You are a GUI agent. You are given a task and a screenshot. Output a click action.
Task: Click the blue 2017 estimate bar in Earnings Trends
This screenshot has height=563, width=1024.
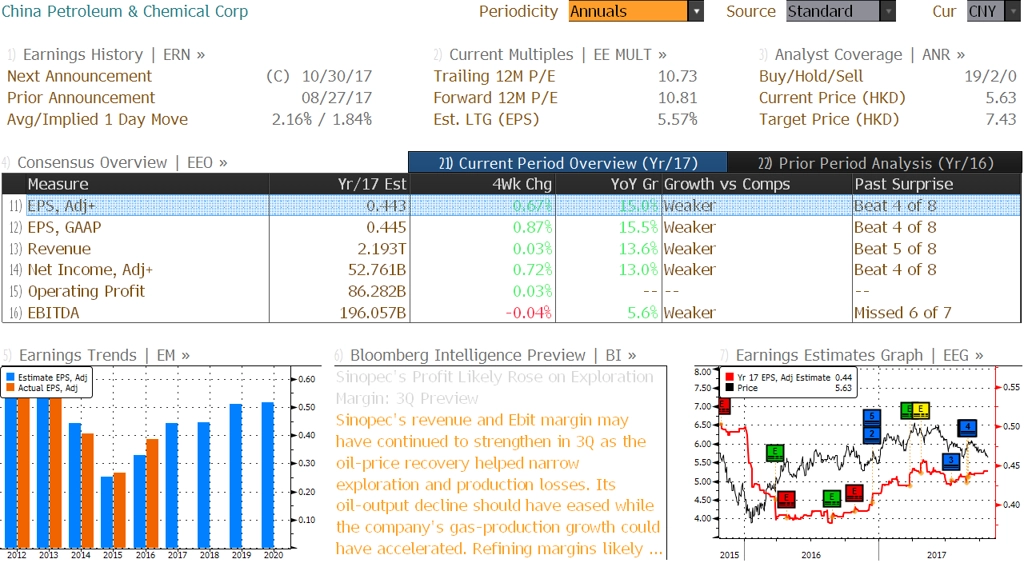coord(172,485)
